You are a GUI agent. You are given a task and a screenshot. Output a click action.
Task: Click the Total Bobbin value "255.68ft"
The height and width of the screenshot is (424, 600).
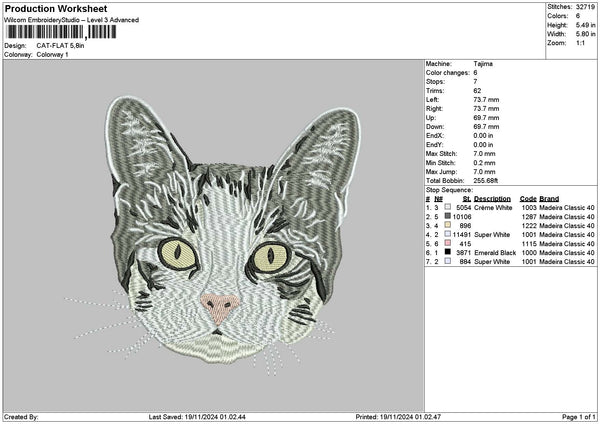pos(485,181)
